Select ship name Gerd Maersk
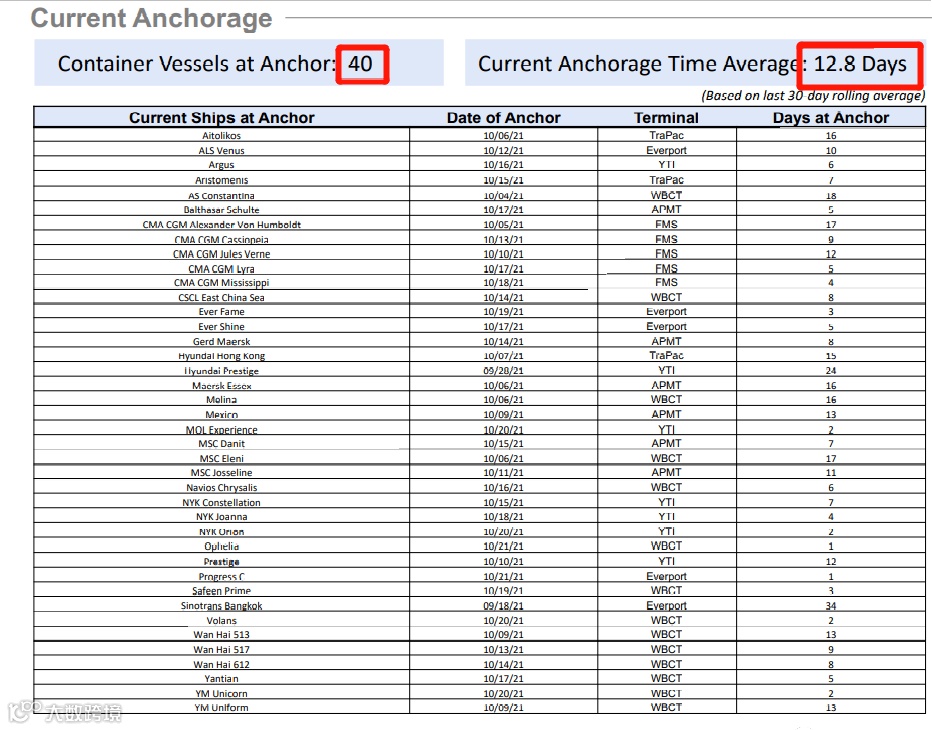The image size is (932, 730). pyautogui.click(x=221, y=341)
